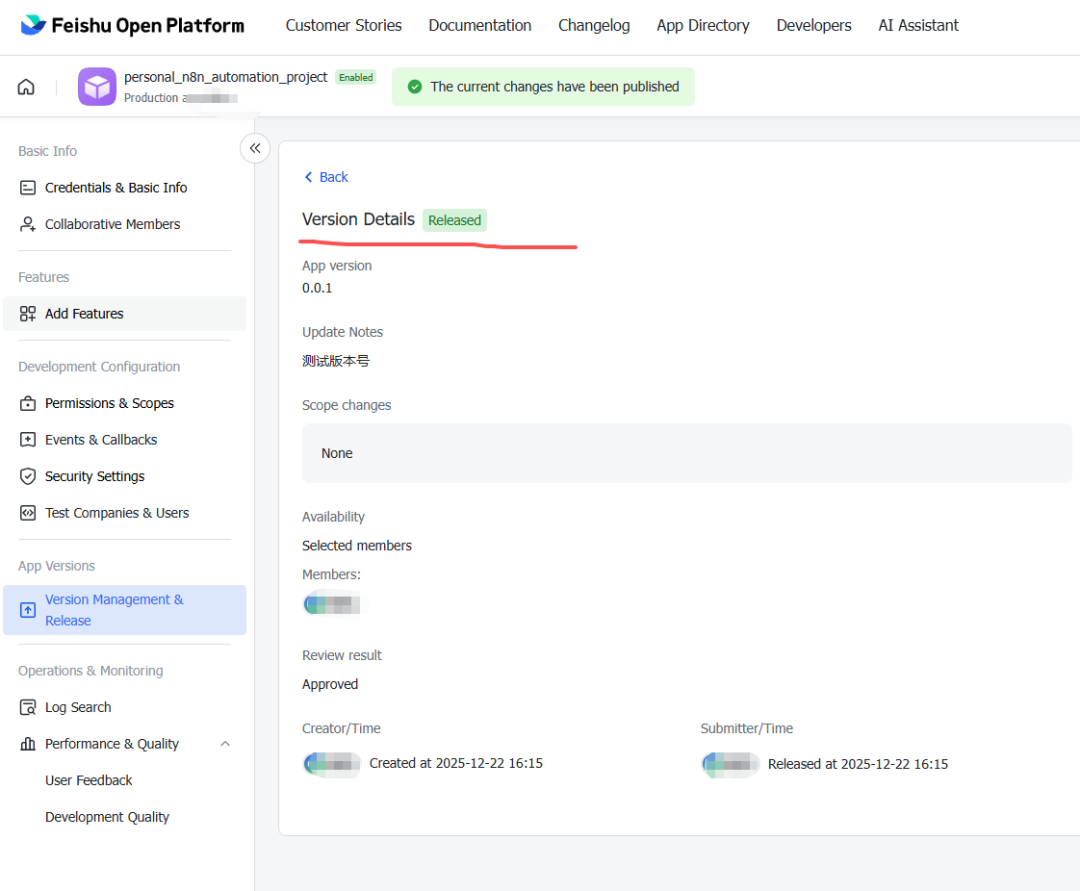Open Credentials & Basic Info page

point(115,188)
